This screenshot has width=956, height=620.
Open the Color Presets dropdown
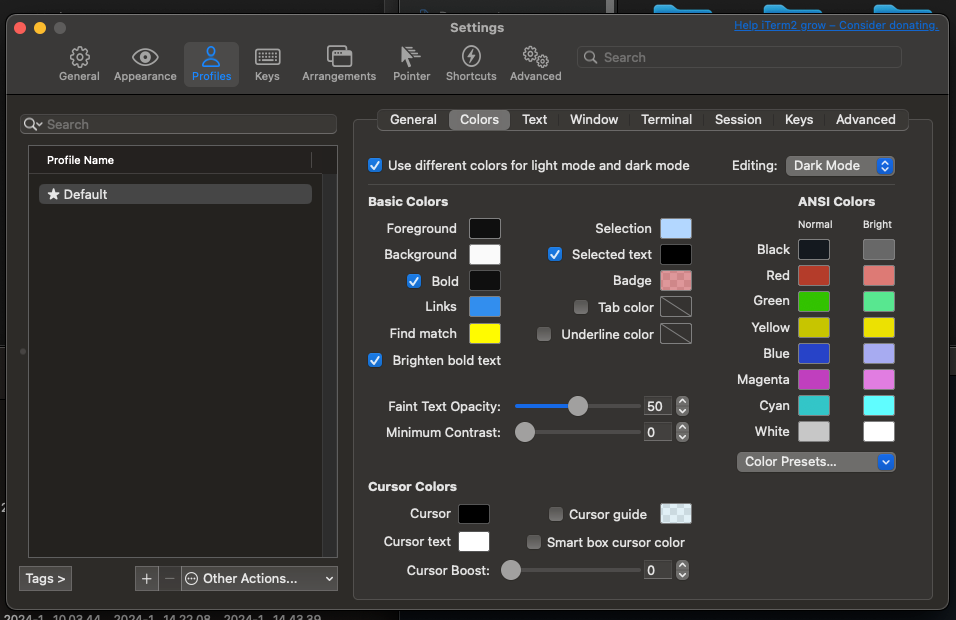(x=815, y=461)
